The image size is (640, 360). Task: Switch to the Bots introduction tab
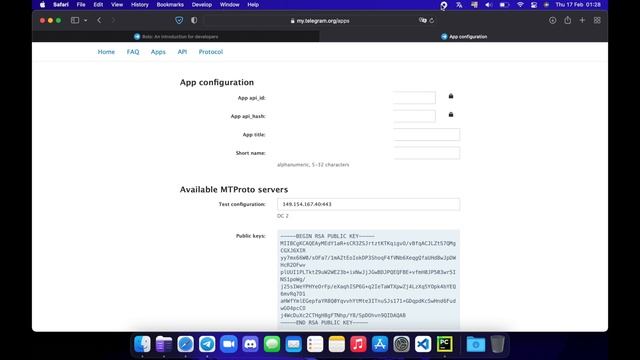(176, 36)
